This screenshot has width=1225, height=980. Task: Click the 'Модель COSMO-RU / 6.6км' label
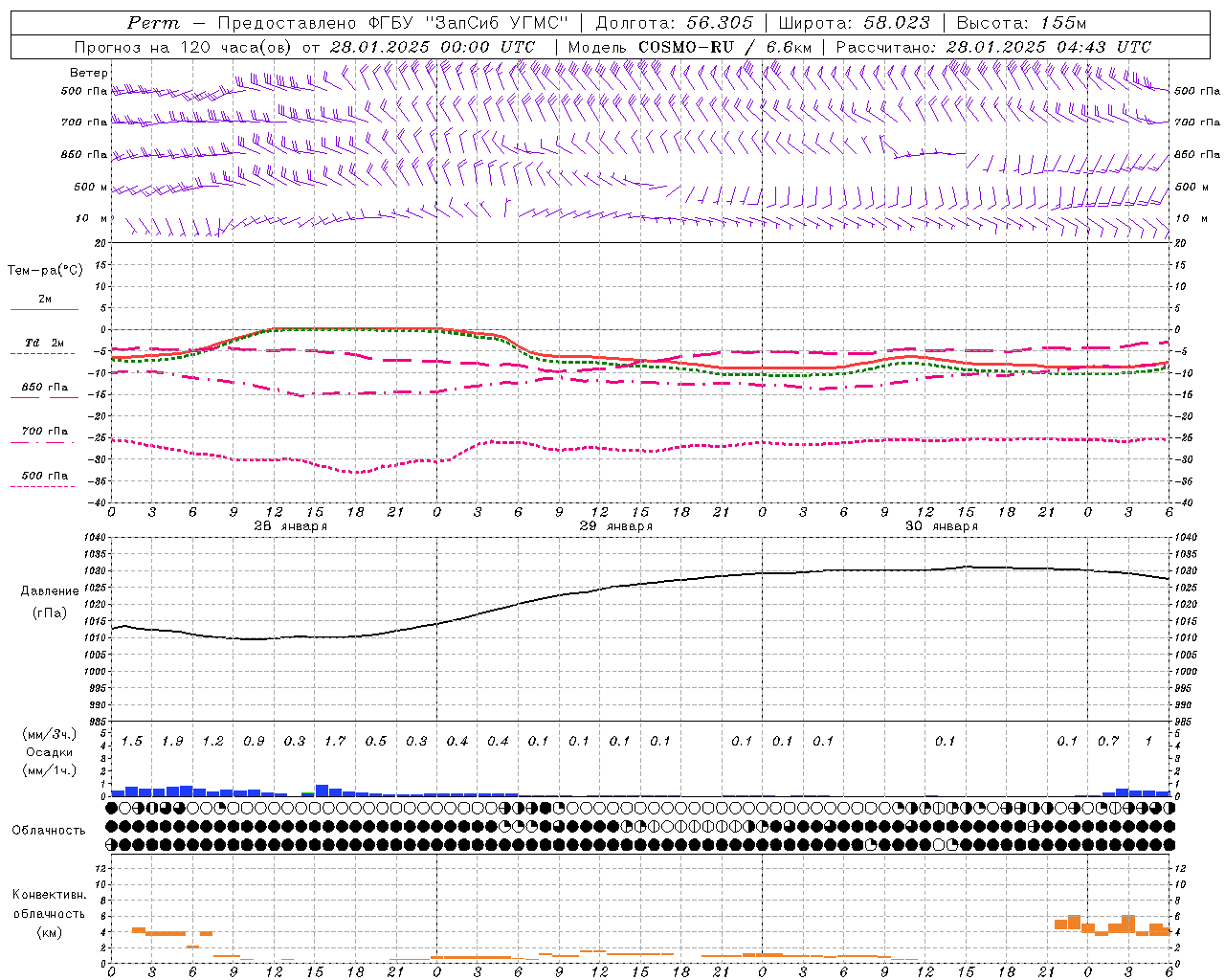(x=689, y=46)
